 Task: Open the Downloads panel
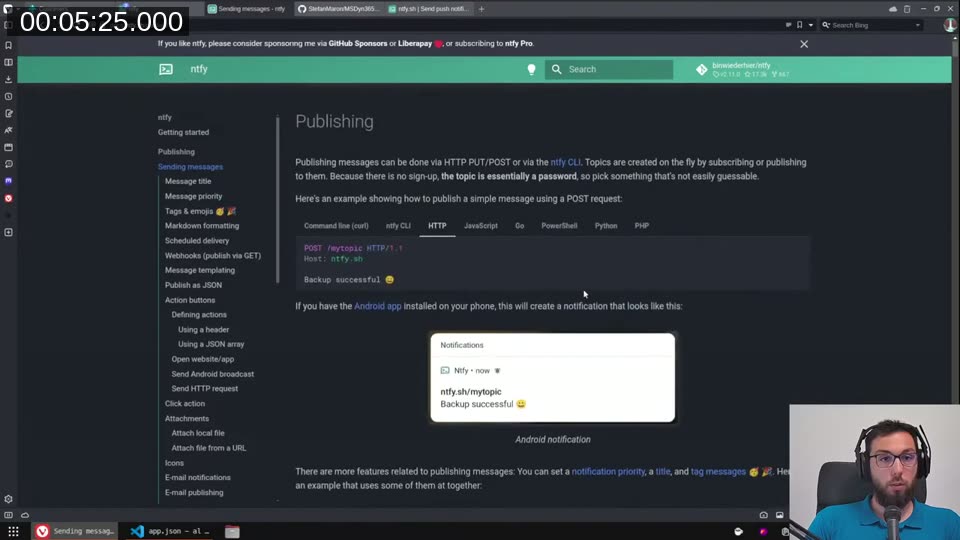click(x=9, y=80)
